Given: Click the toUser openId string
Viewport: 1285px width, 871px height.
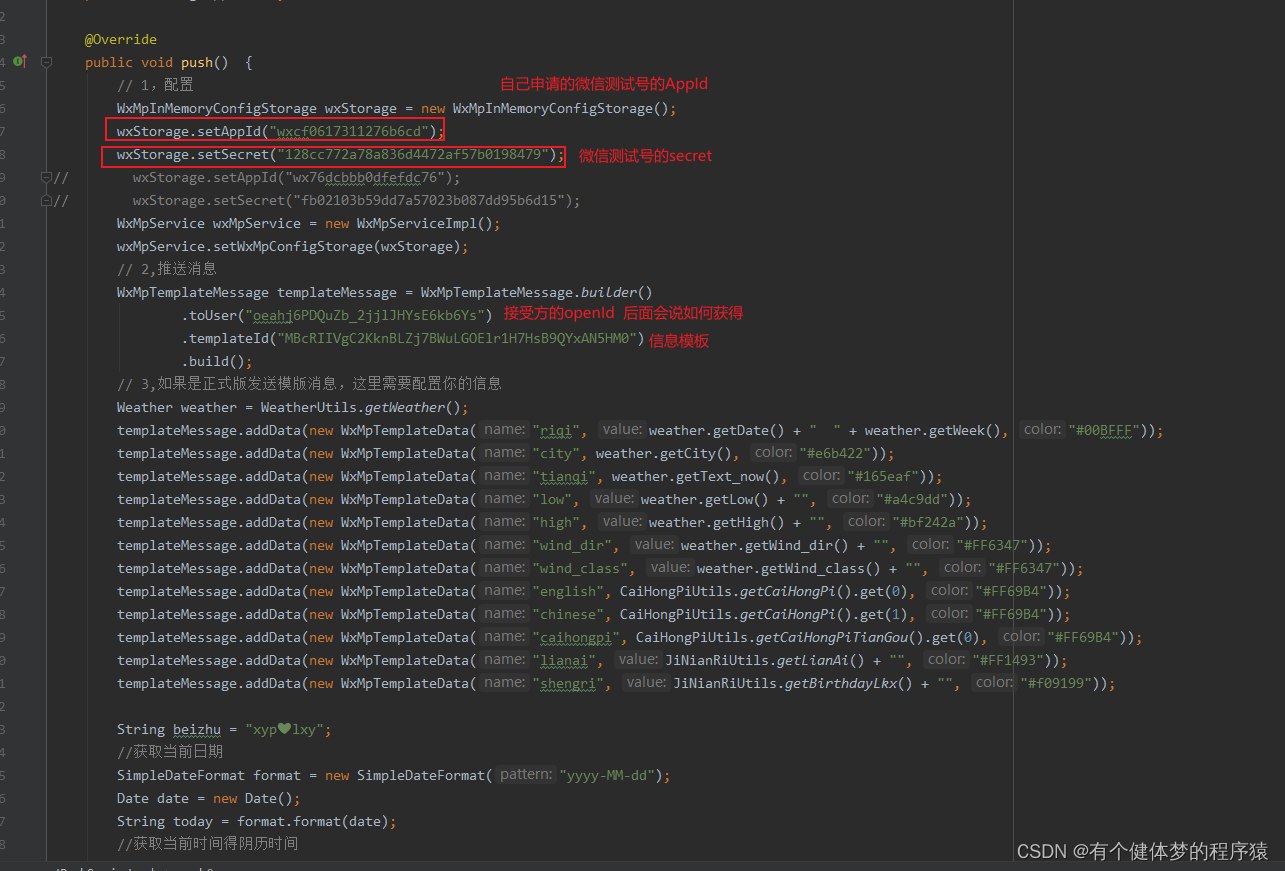Looking at the screenshot, I should coord(364,315).
